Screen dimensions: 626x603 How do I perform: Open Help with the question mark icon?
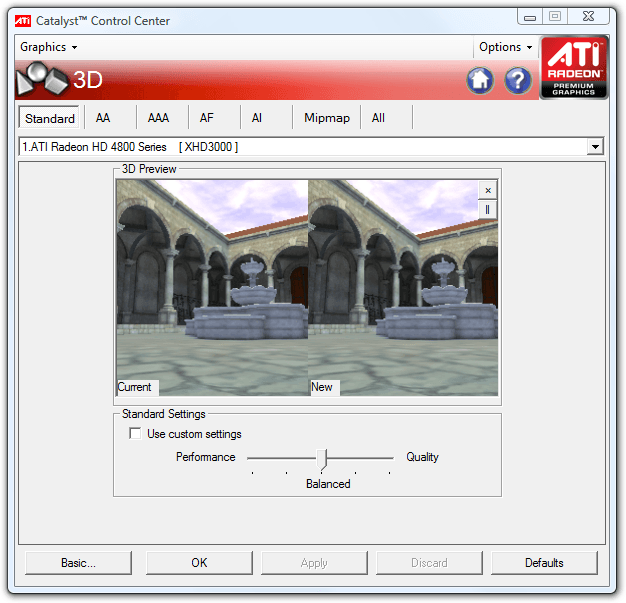click(x=518, y=80)
